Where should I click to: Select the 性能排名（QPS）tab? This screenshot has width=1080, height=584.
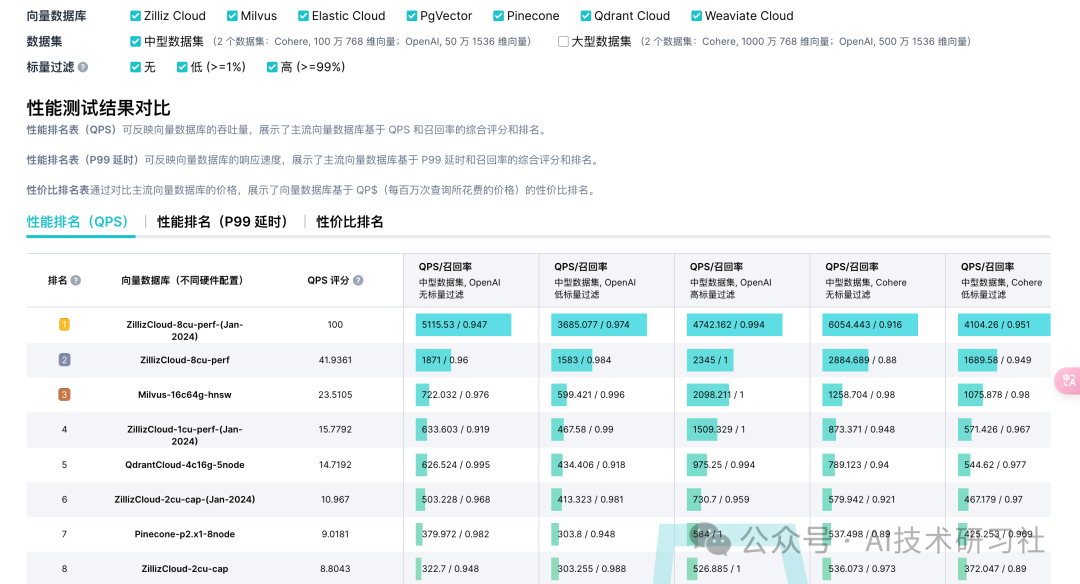point(79,222)
